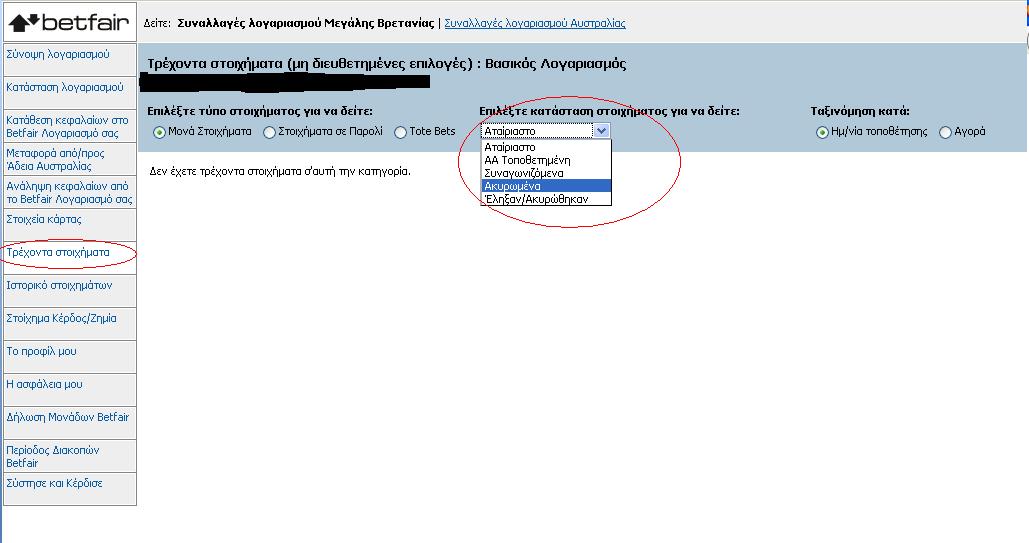Choose Συναγωνιζόμενα from the dropdown list
The image size is (1029, 543).
(546, 173)
